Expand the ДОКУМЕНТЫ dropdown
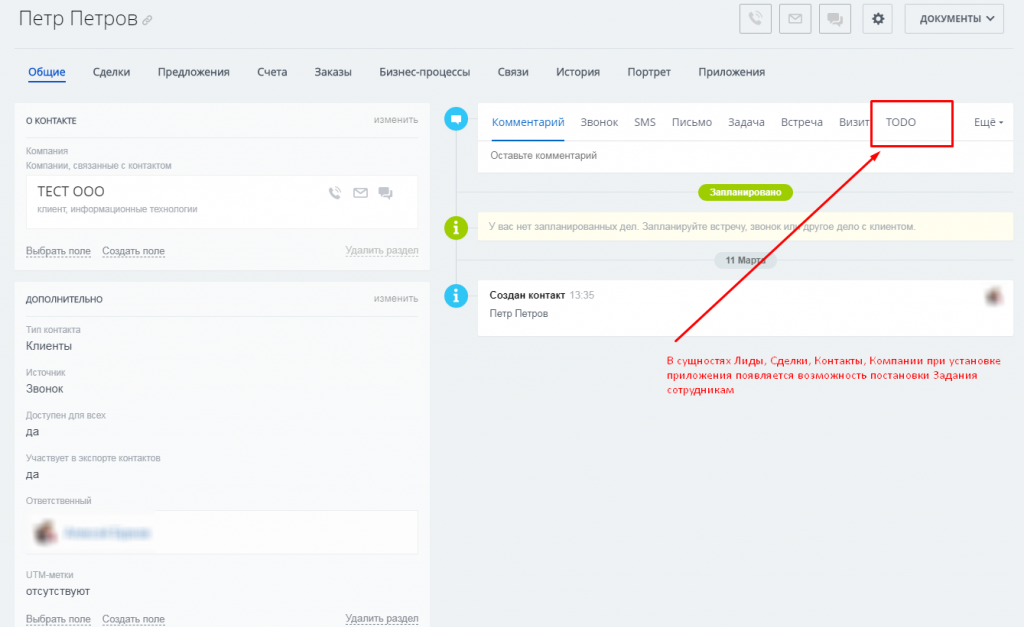Image resolution: width=1024 pixels, height=627 pixels. [x=953, y=18]
